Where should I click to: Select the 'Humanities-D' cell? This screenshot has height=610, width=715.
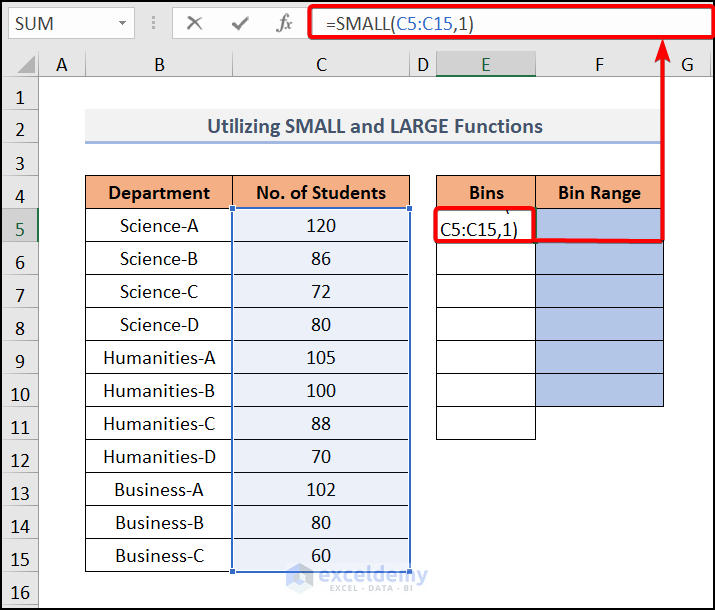pos(159,456)
